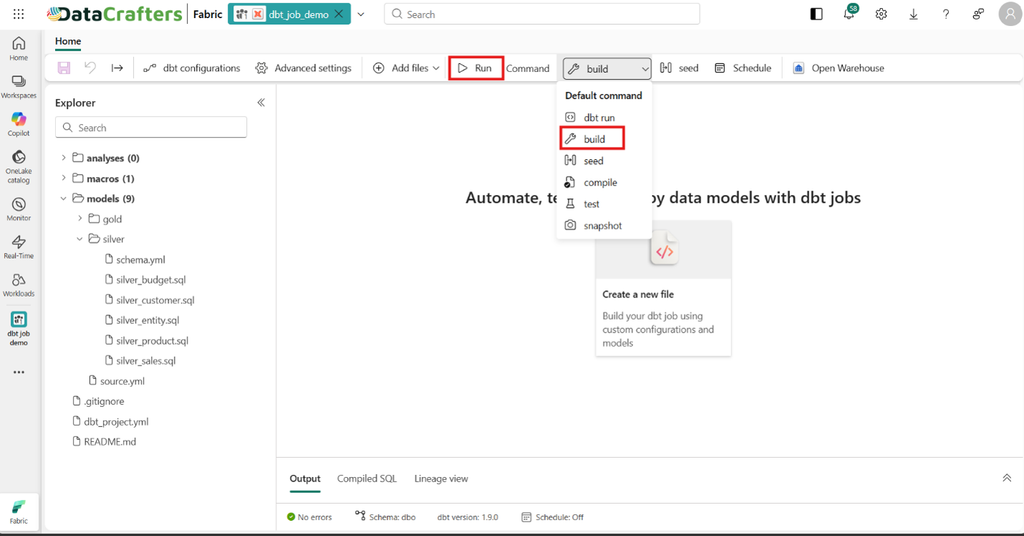This screenshot has width=1024, height=536.
Task: Open dbt_project.yml file
Action: tap(110, 421)
